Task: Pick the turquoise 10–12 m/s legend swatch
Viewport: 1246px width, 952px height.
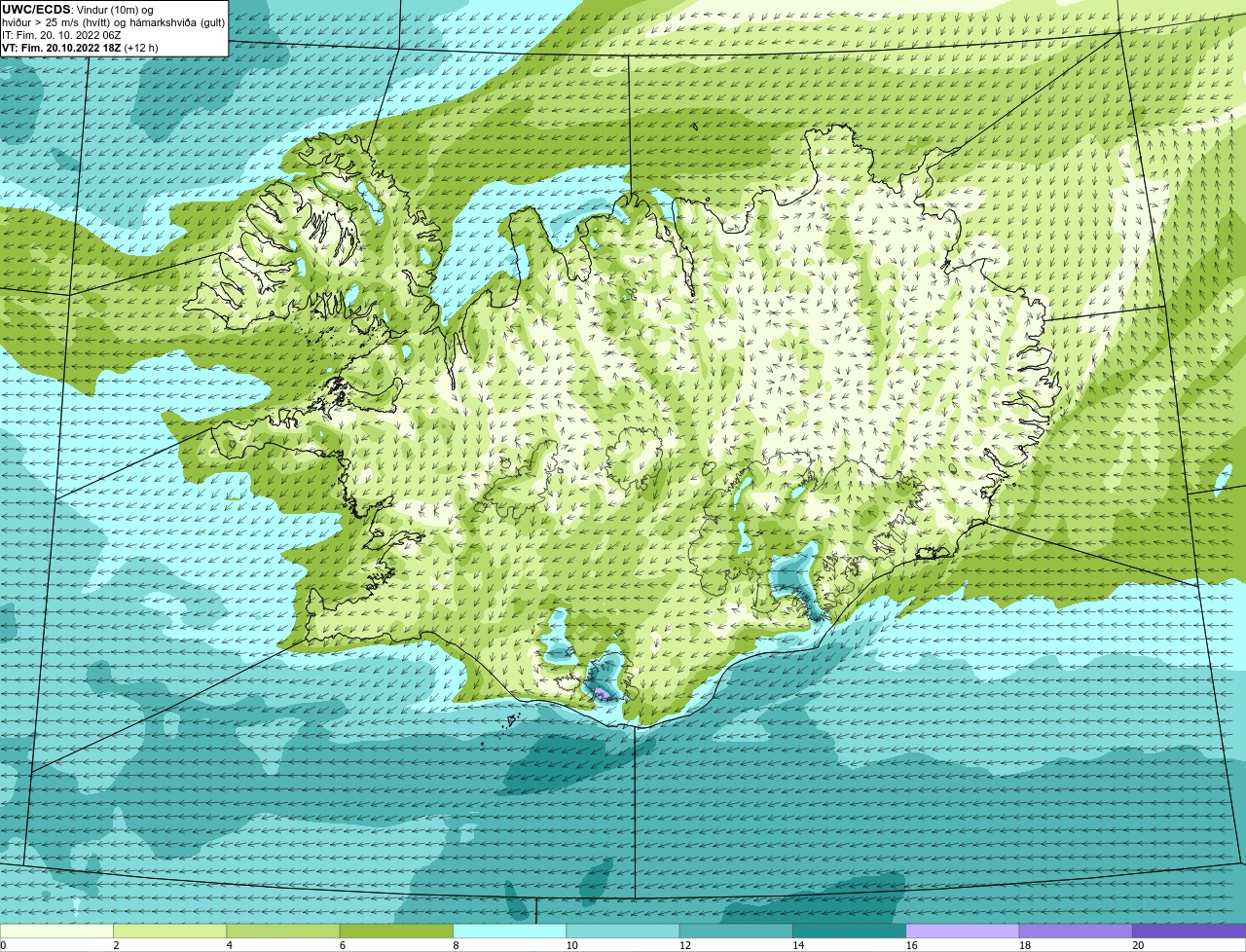Action: (x=623, y=931)
